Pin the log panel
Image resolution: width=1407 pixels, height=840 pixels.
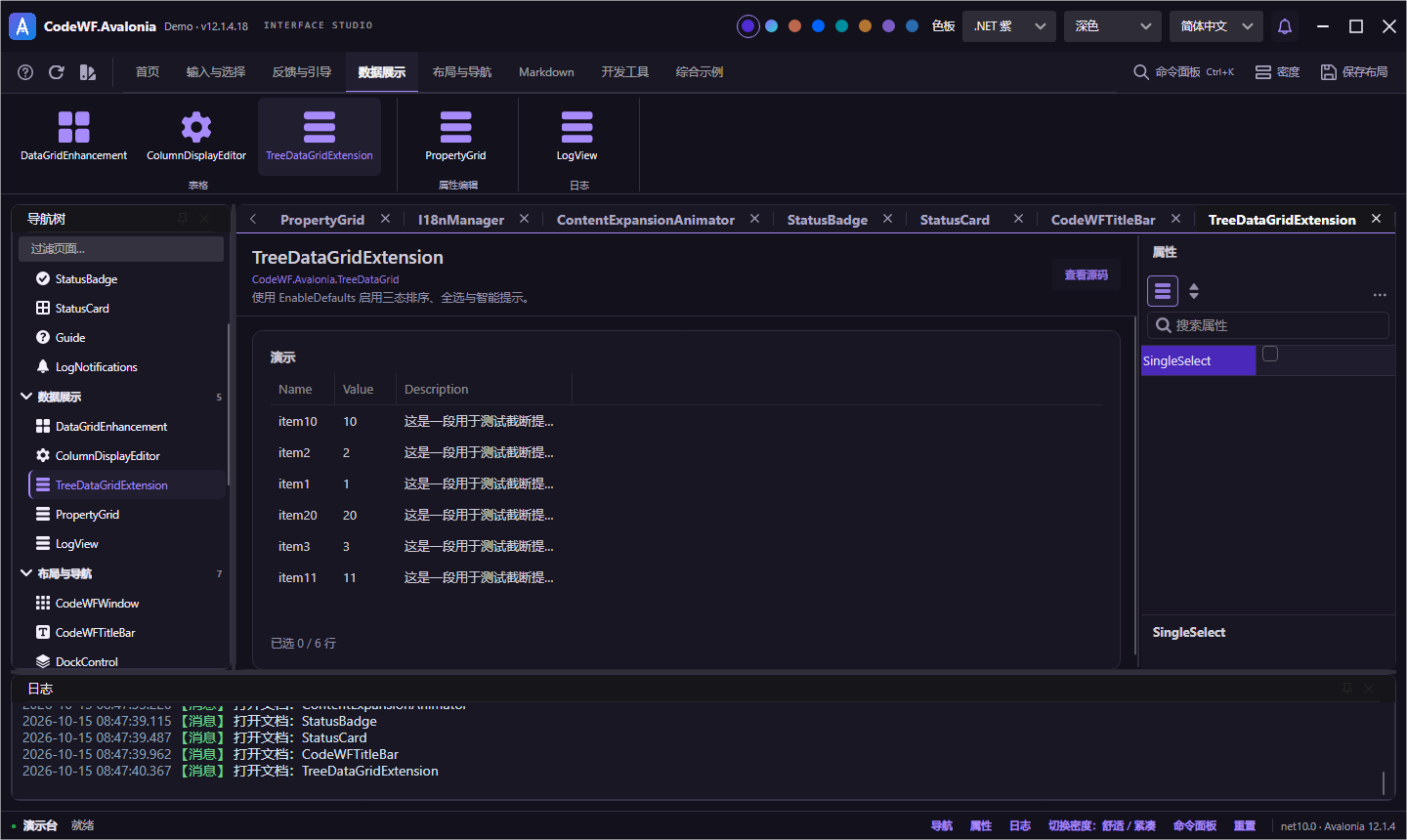(x=1347, y=689)
